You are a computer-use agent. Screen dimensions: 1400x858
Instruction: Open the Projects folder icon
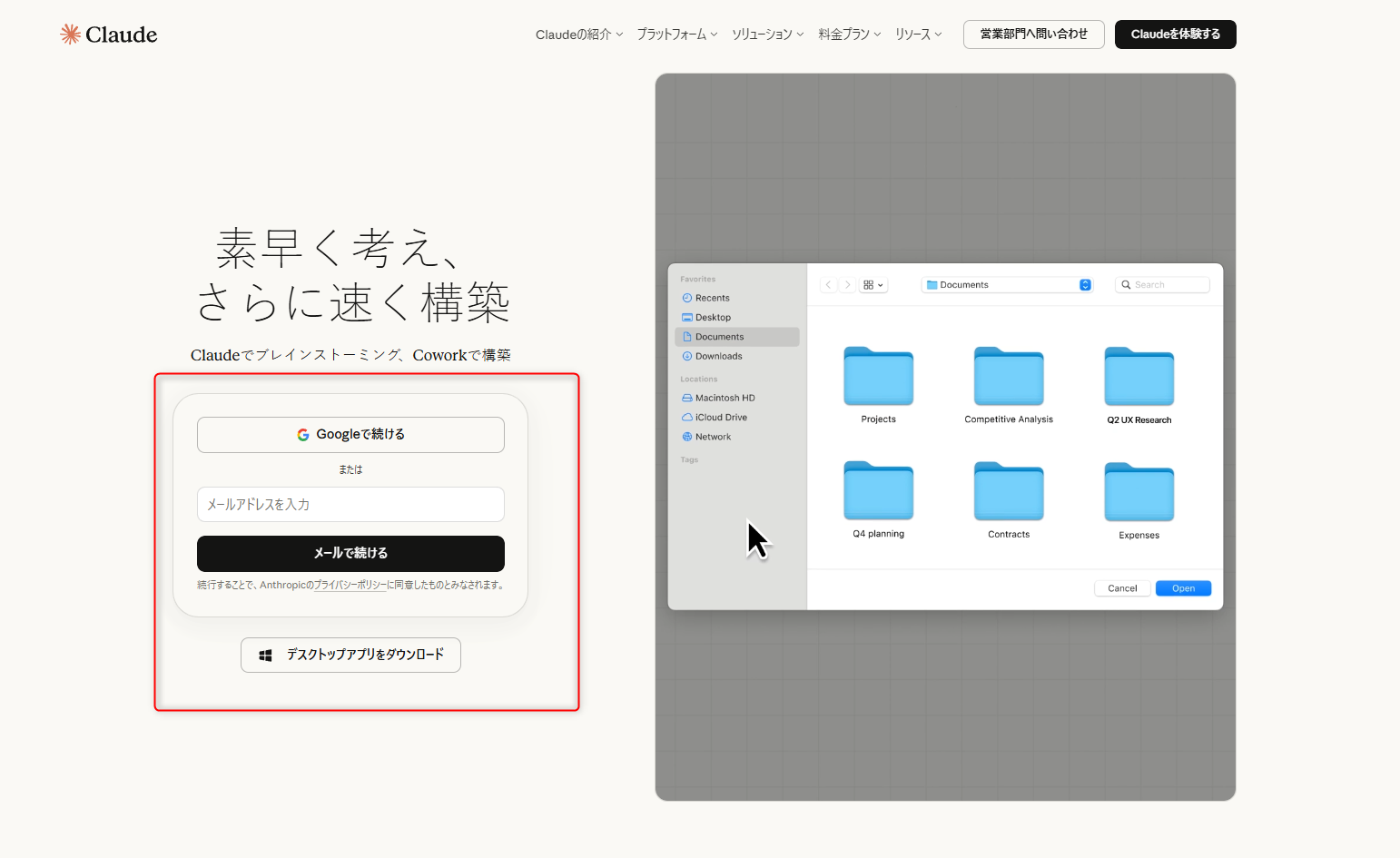tap(878, 377)
